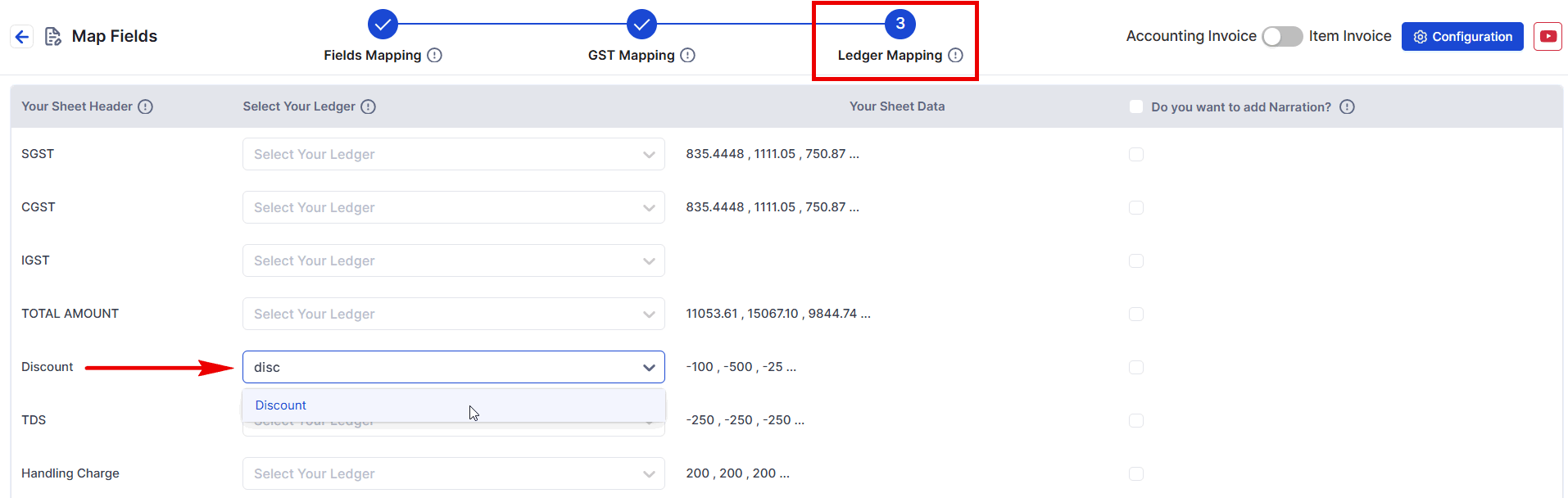
Task: Click sheet data '-250 , -250 , -250 ...'
Action: tap(745, 420)
